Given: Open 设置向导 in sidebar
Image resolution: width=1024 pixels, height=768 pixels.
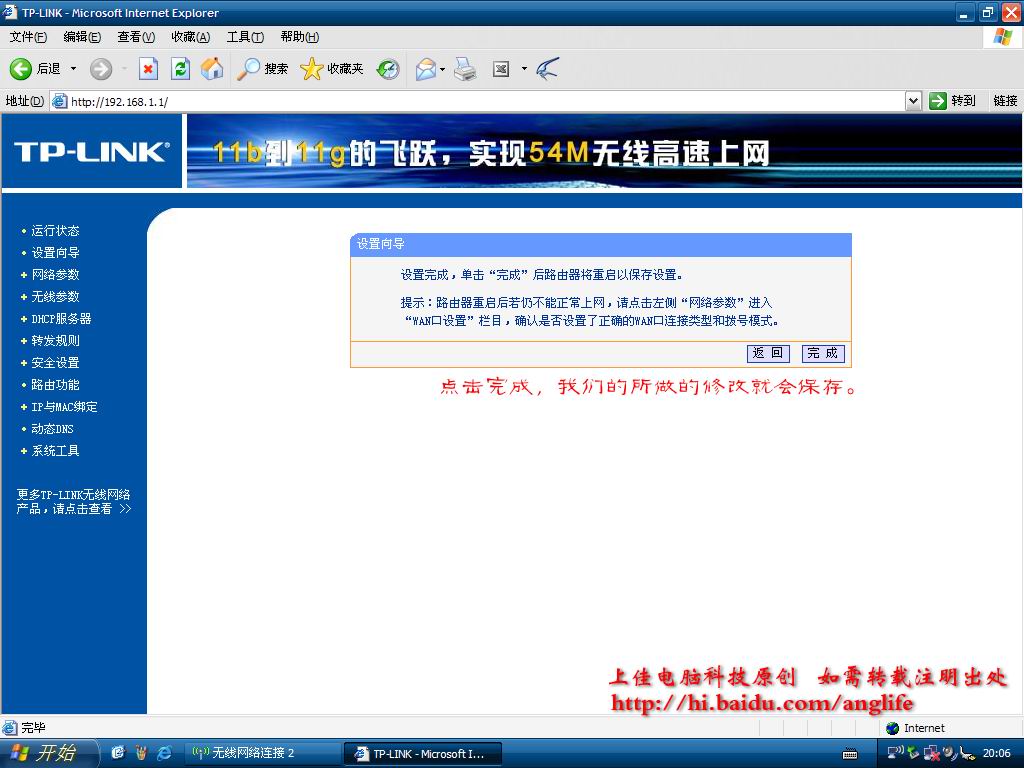Looking at the screenshot, I should pos(56,253).
